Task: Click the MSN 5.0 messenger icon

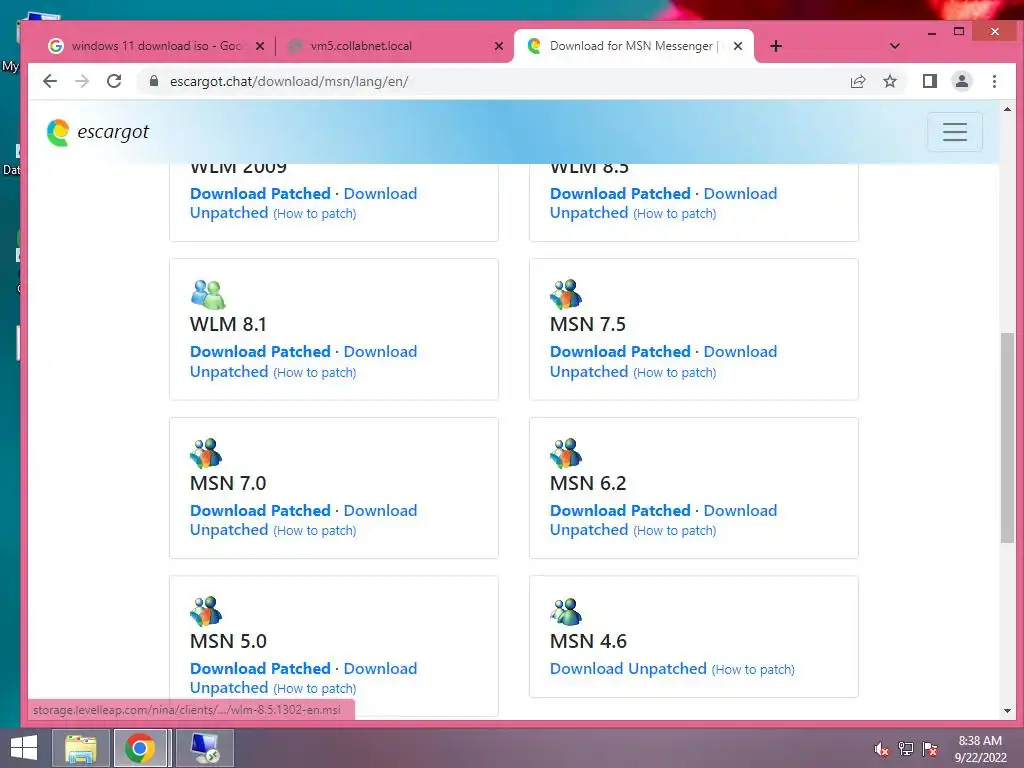Action: pos(206,612)
